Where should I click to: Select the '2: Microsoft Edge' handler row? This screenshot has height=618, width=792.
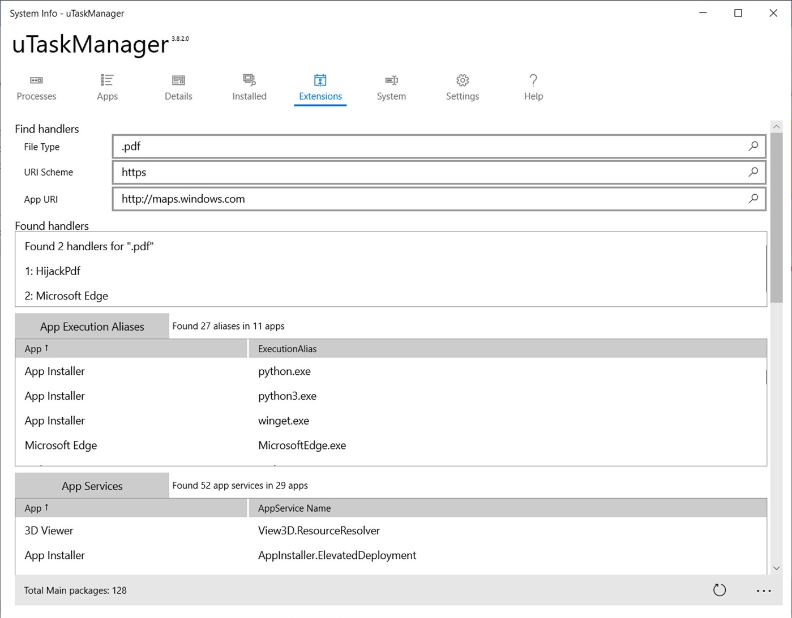(x=390, y=296)
